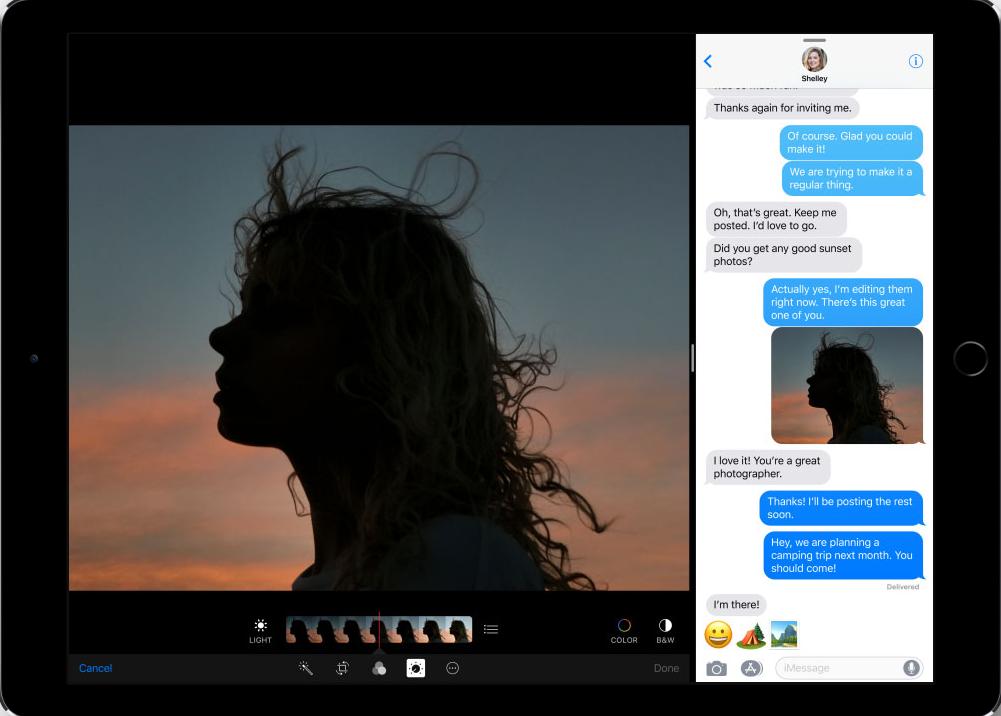The height and width of the screenshot is (716, 1001).
Task: Cancel the photo edit
Action: click(96, 668)
